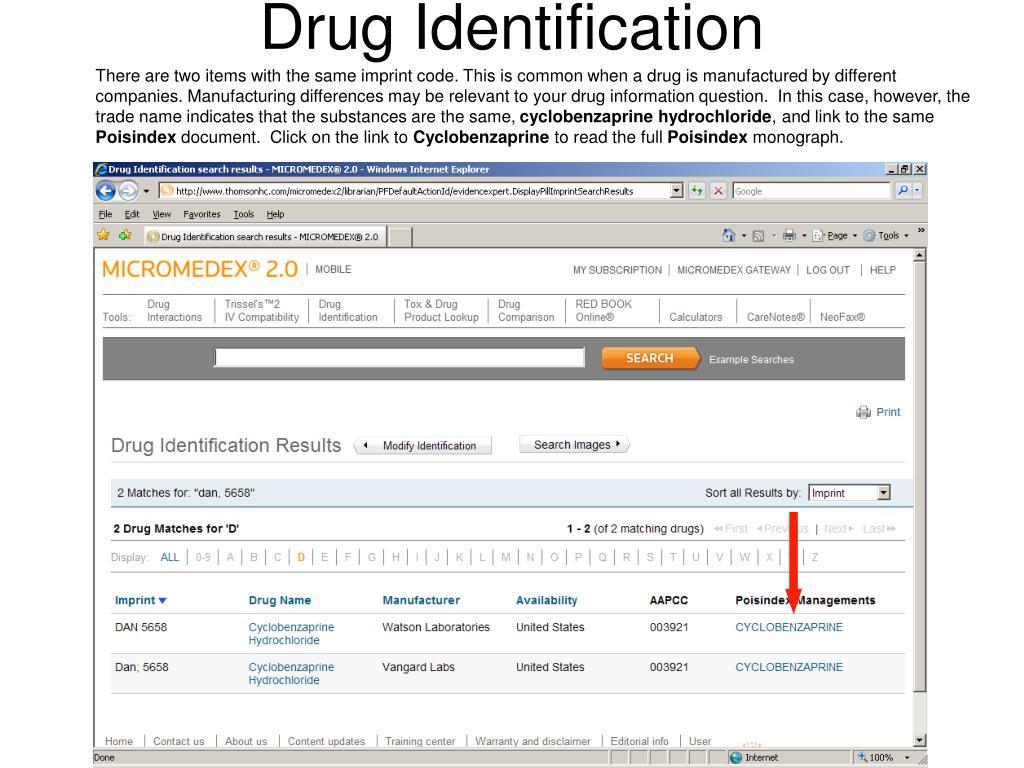1024x768 pixels.
Task: Open the Sort all Results by dropdown
Action: tap(850, 493)
